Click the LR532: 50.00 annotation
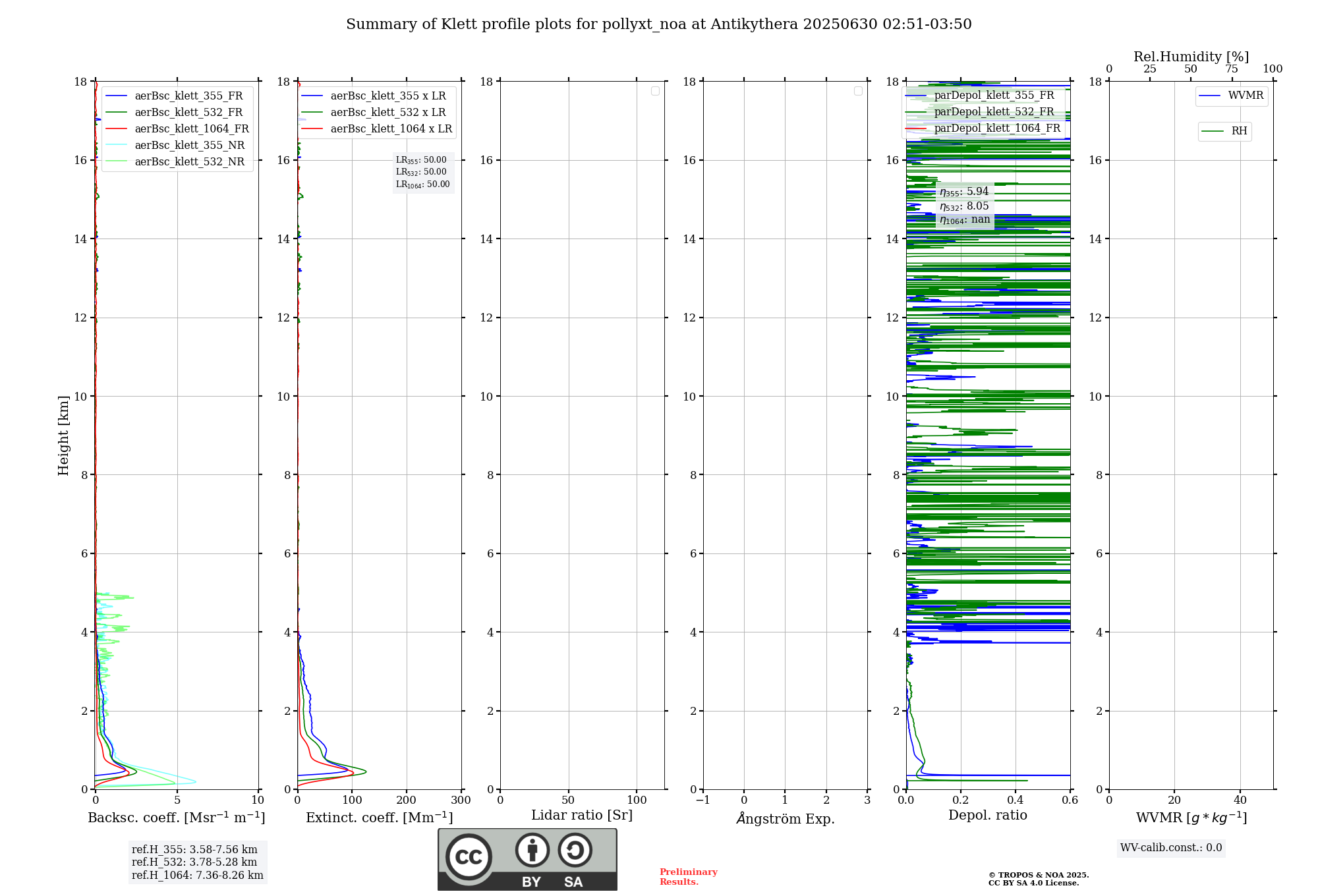The height and width of the screenshot is (896, 1318). point(421,172)
